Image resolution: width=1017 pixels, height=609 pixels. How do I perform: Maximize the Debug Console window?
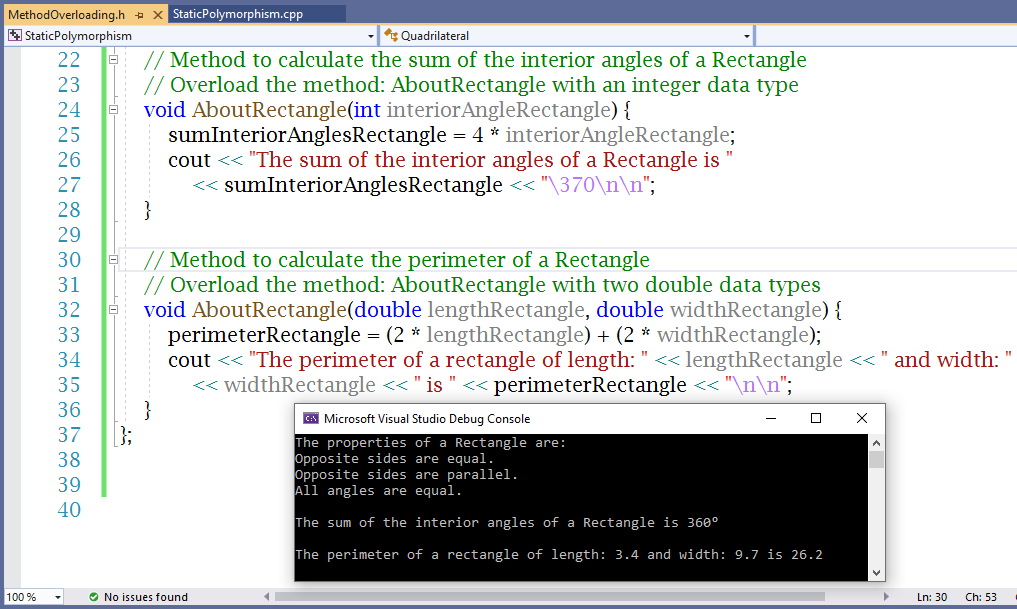click(816, 418)
